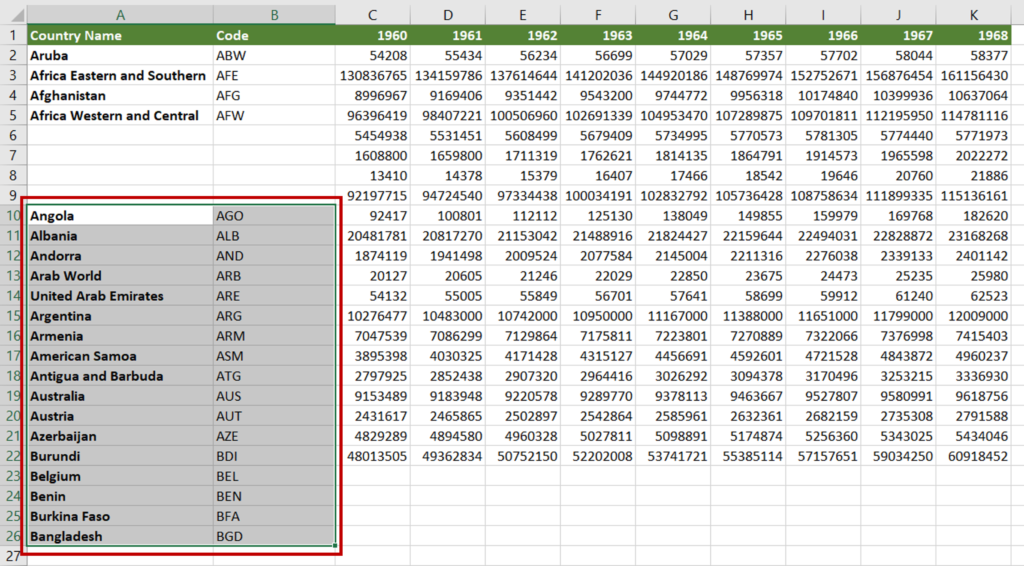Image resolution: width=1024 pixels, height=566 pixels.
Task: Click cell containing 9463667
Action: click(x=748, y=396)
